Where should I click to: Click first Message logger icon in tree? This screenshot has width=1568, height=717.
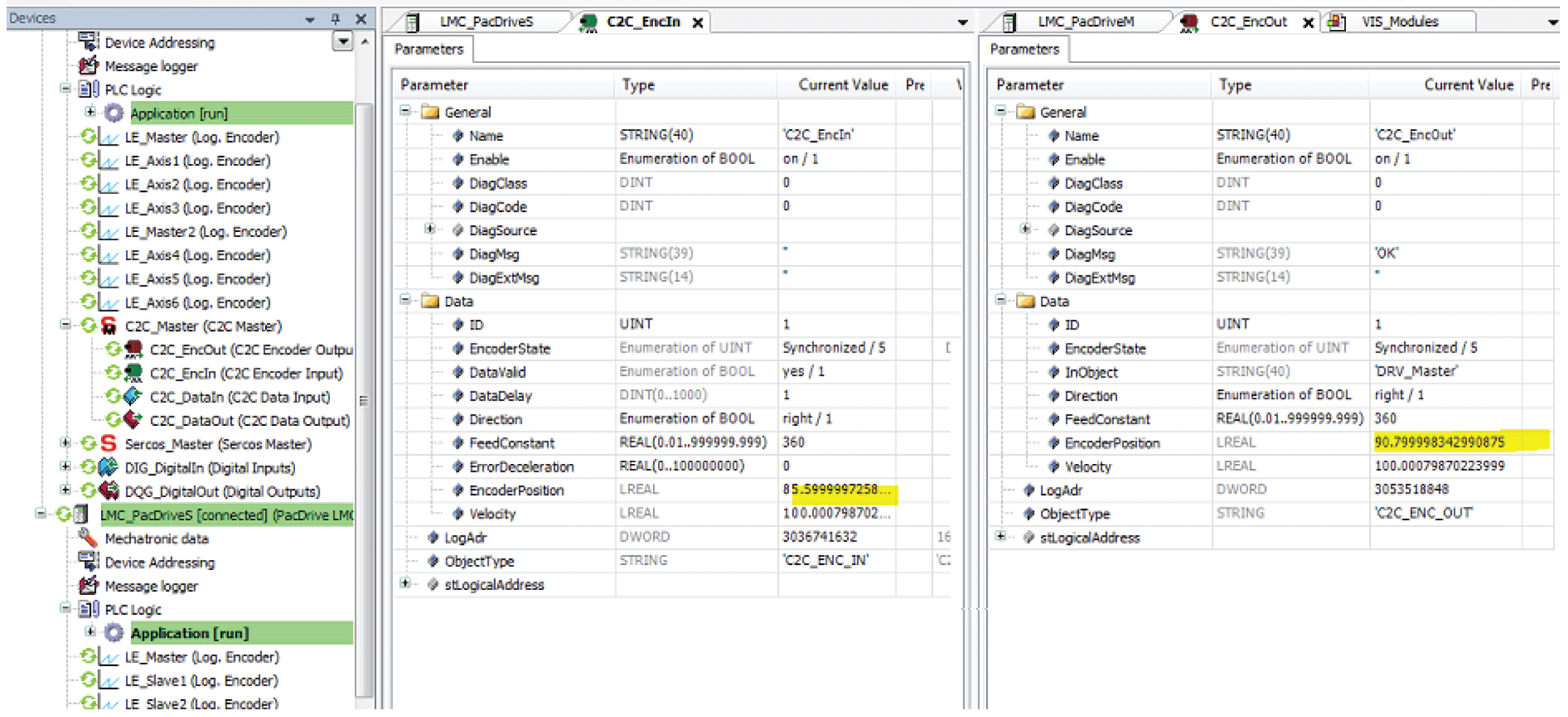88,66
